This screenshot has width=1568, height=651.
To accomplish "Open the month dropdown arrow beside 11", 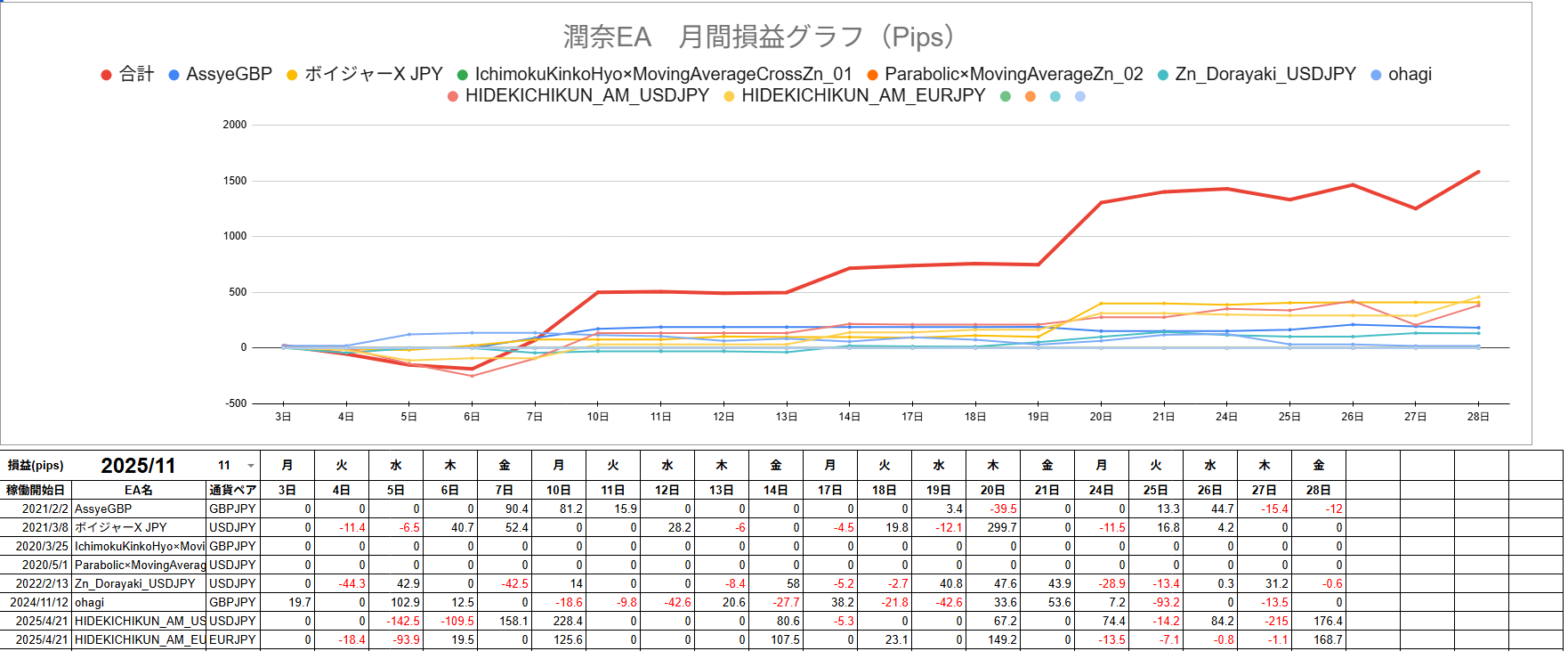I will pos(251,466).
